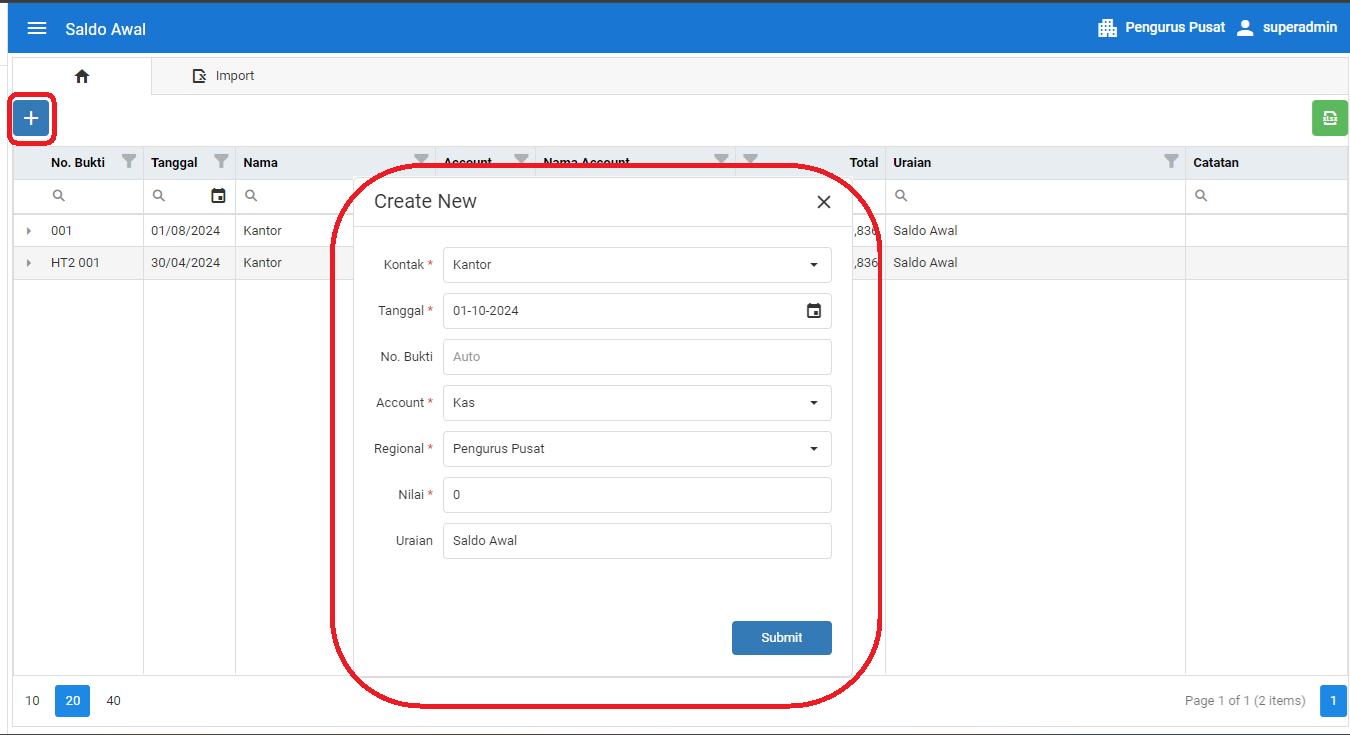This screenshot has height=735, width=1350.
Task: Click the green Excel export icon
Action: pos(1329,118)
